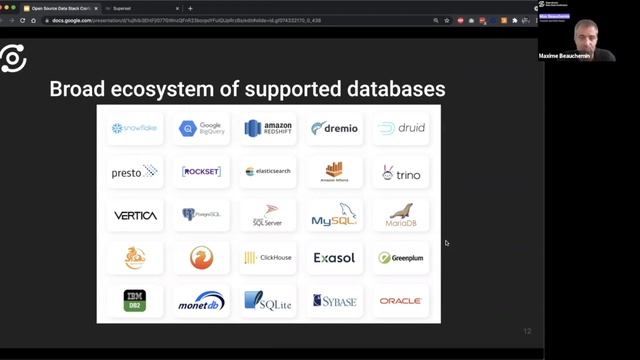Click the red extension icon in toolbar
The image size is (640, 360).
(x=460, y=20)
